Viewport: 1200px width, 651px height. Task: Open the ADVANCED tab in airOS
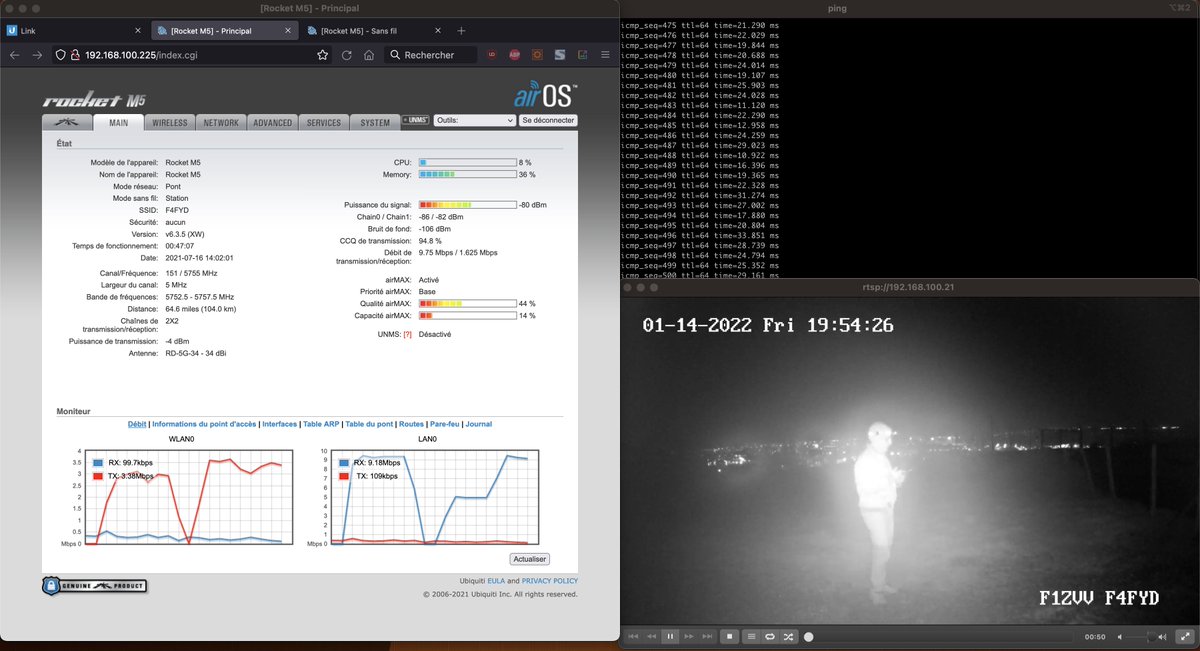coord(272,123)
